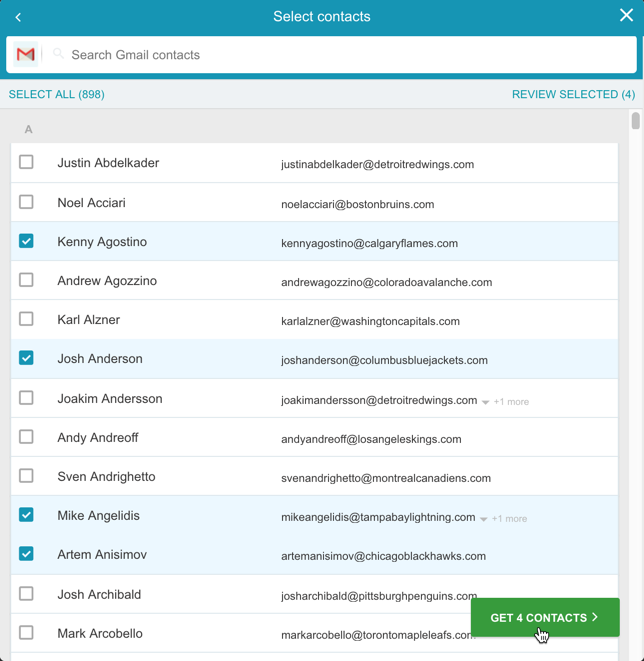Click the name Noel Acciari
The height and width of the screenshot is (661, 644).
pos(91,203)
